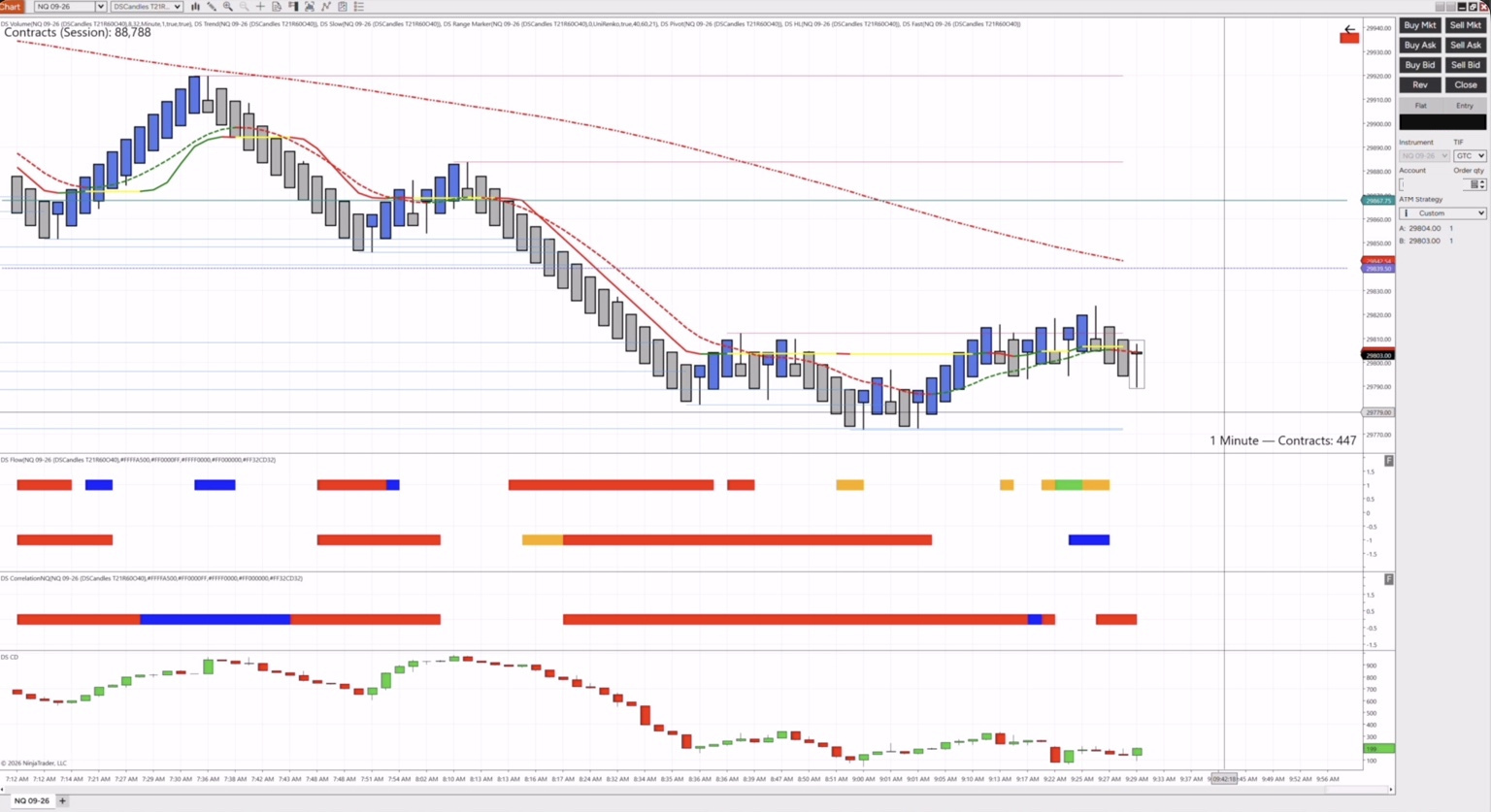
Task: Click the 29867.75 price marker on axis
Action: 1378,201
